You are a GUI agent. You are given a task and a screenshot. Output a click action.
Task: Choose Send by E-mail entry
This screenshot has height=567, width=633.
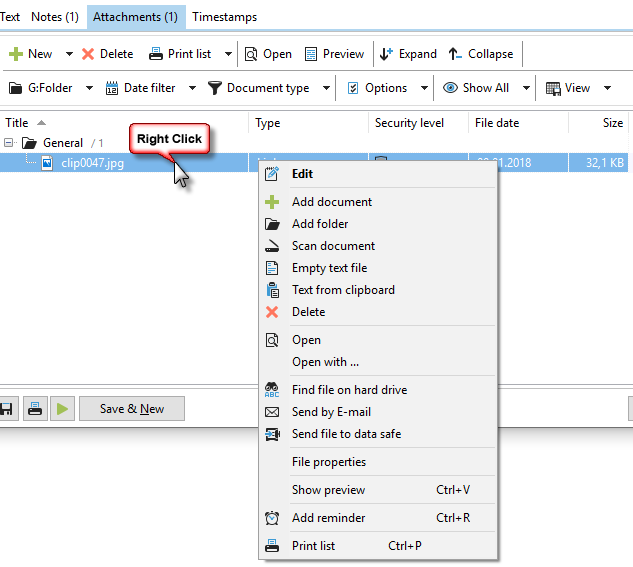(x=331, y=412)
